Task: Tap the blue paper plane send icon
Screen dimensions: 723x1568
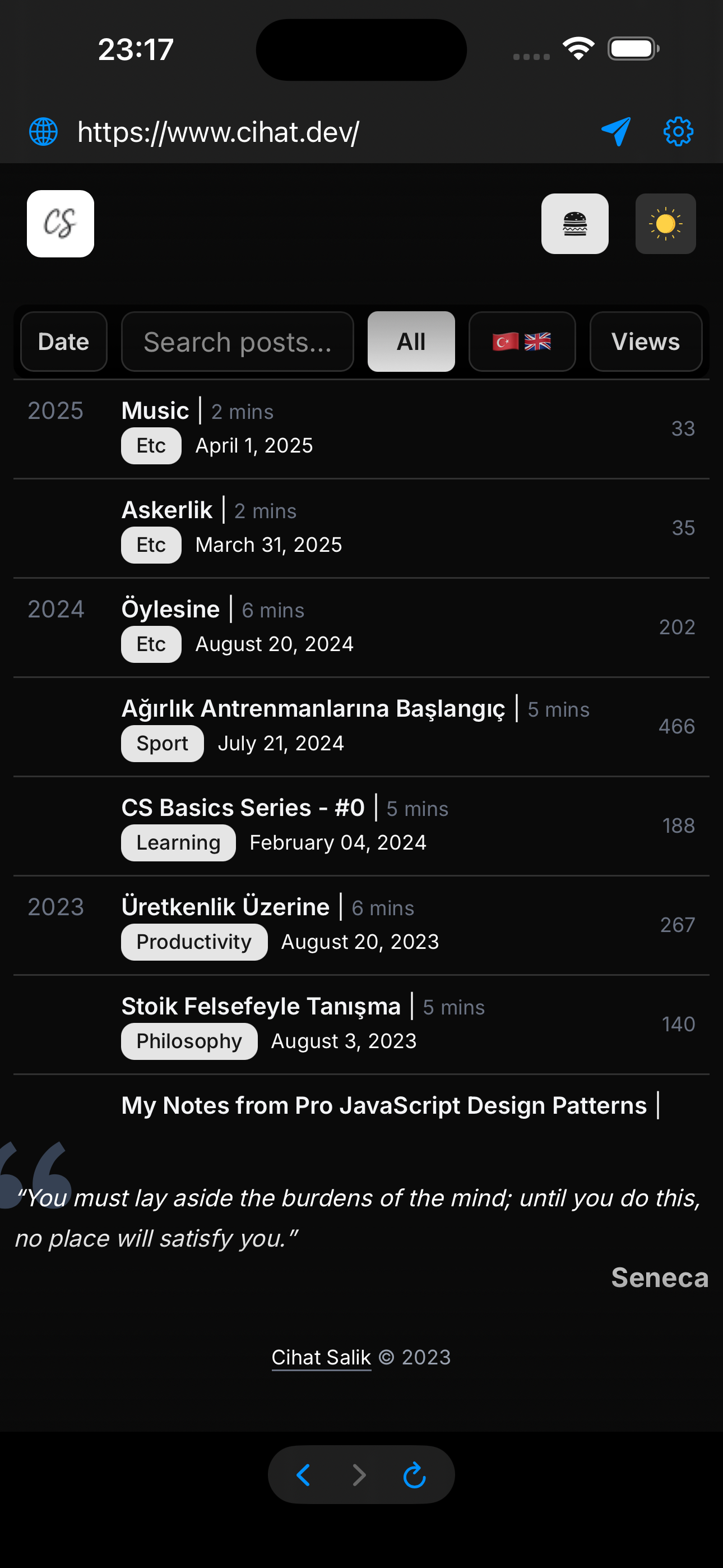Action: tap(616, 131)
